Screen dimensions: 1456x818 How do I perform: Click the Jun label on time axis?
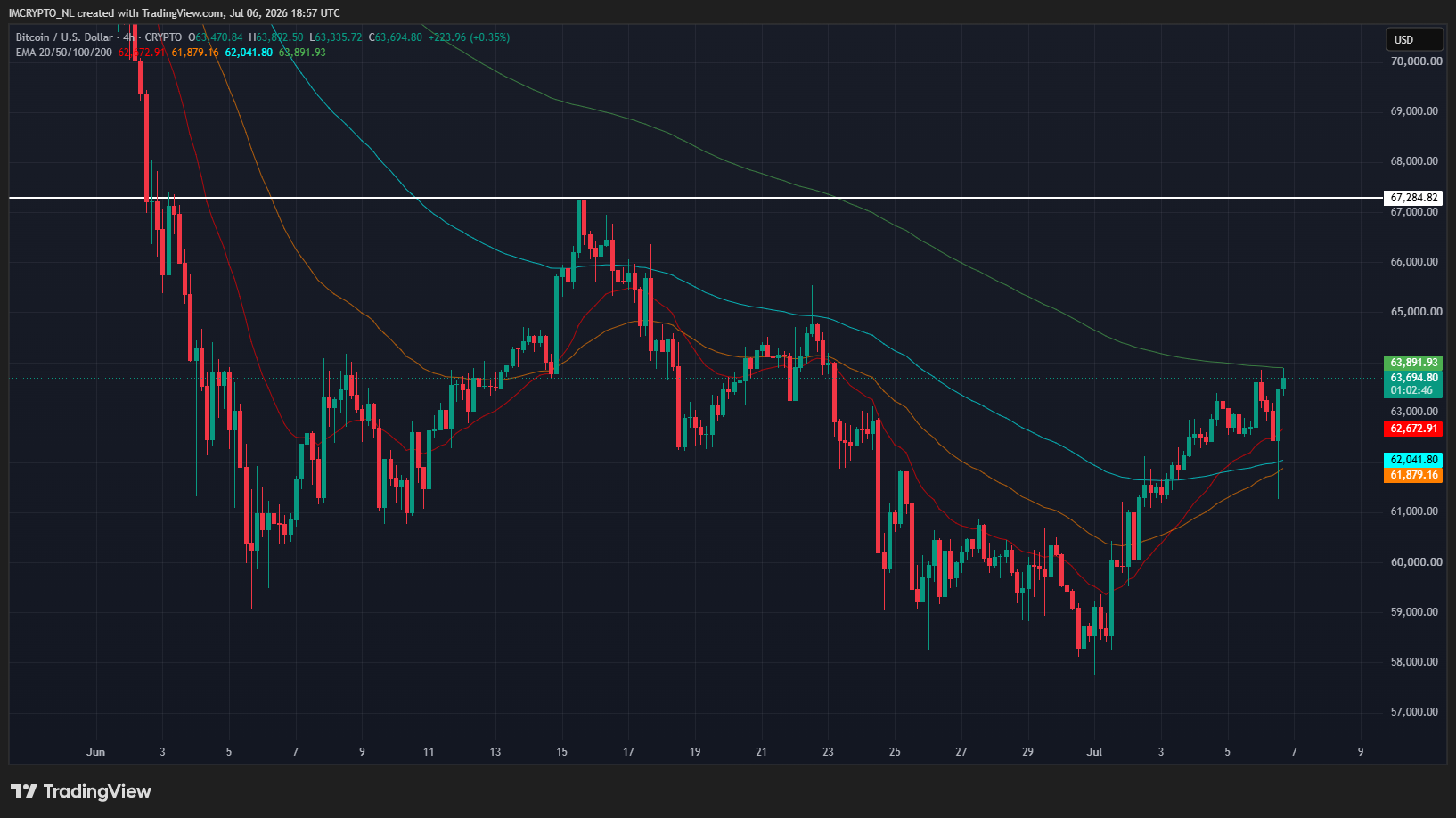(x=95, y=752)
